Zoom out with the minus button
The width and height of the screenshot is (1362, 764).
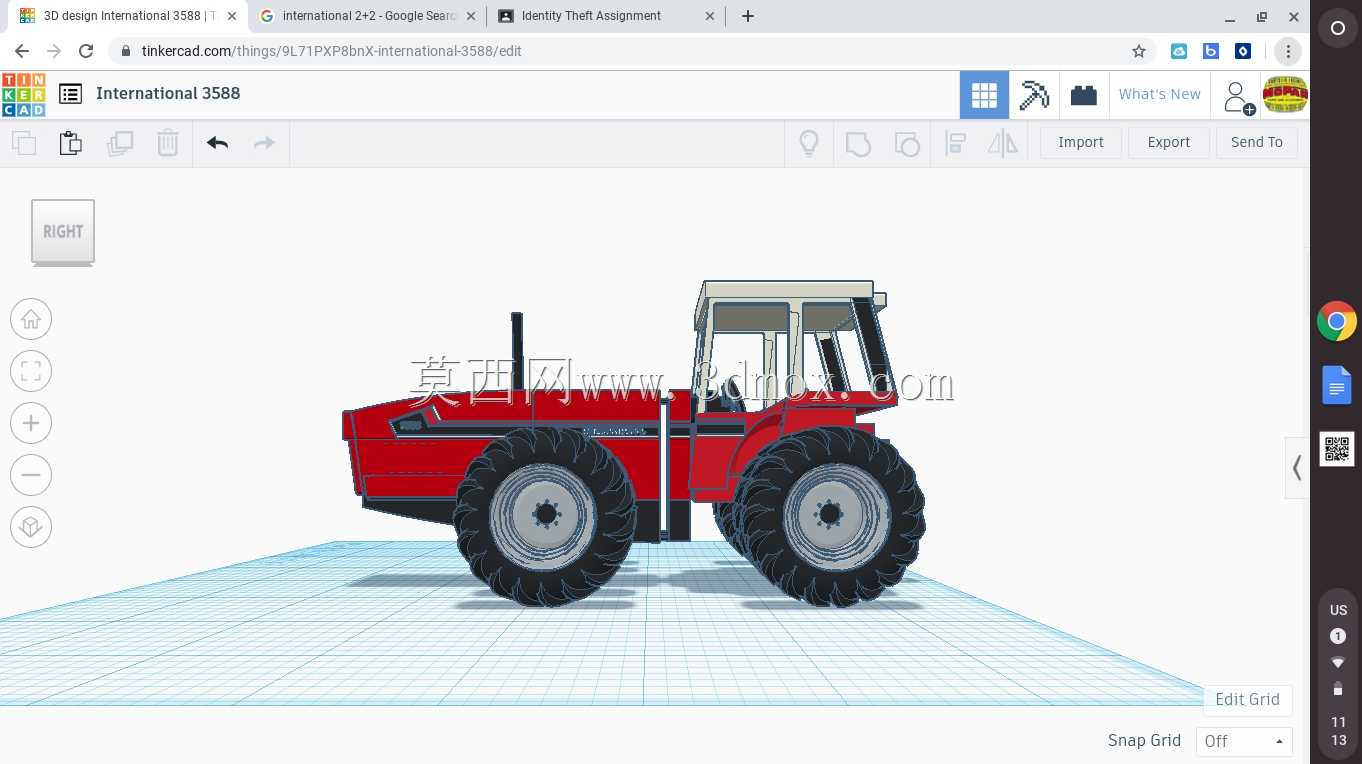31,475
